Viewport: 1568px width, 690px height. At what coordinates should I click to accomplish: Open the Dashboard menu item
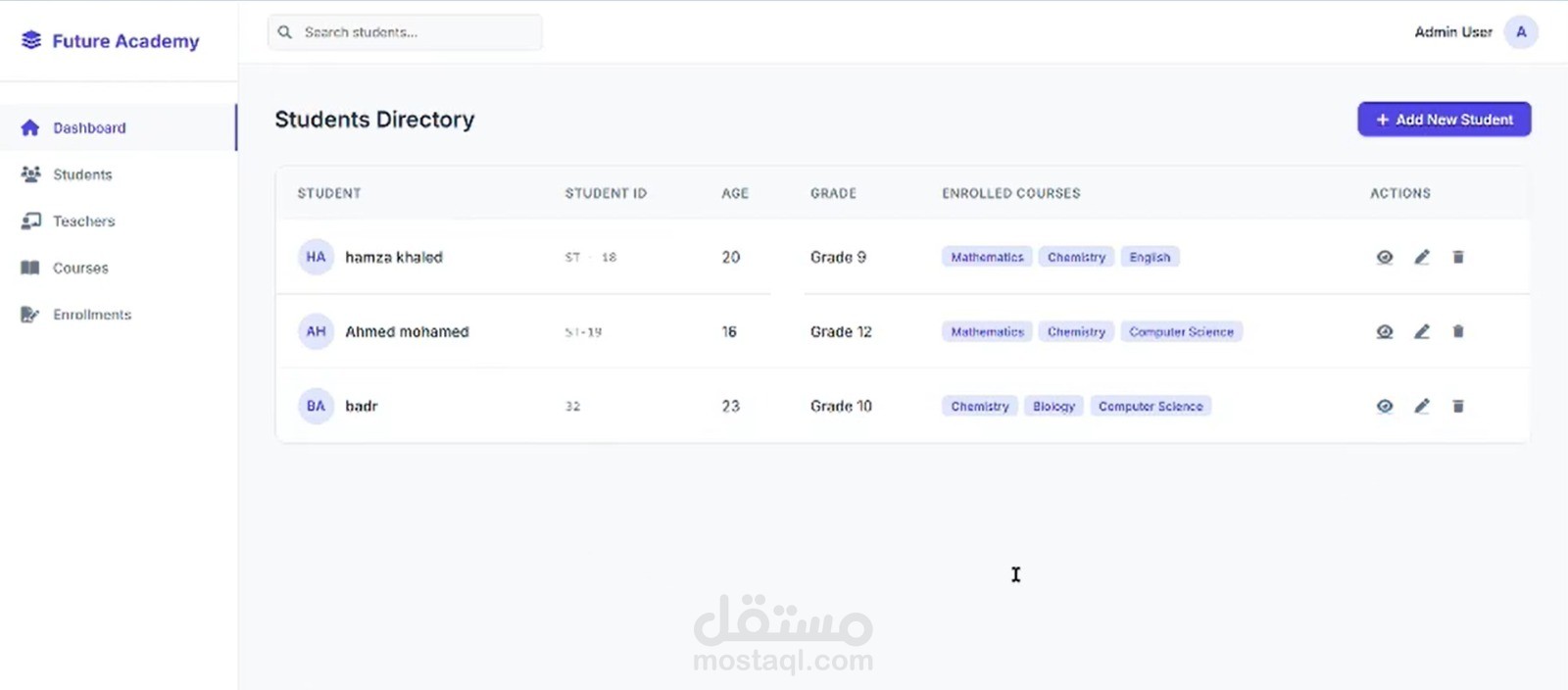(x=119, y=127)
